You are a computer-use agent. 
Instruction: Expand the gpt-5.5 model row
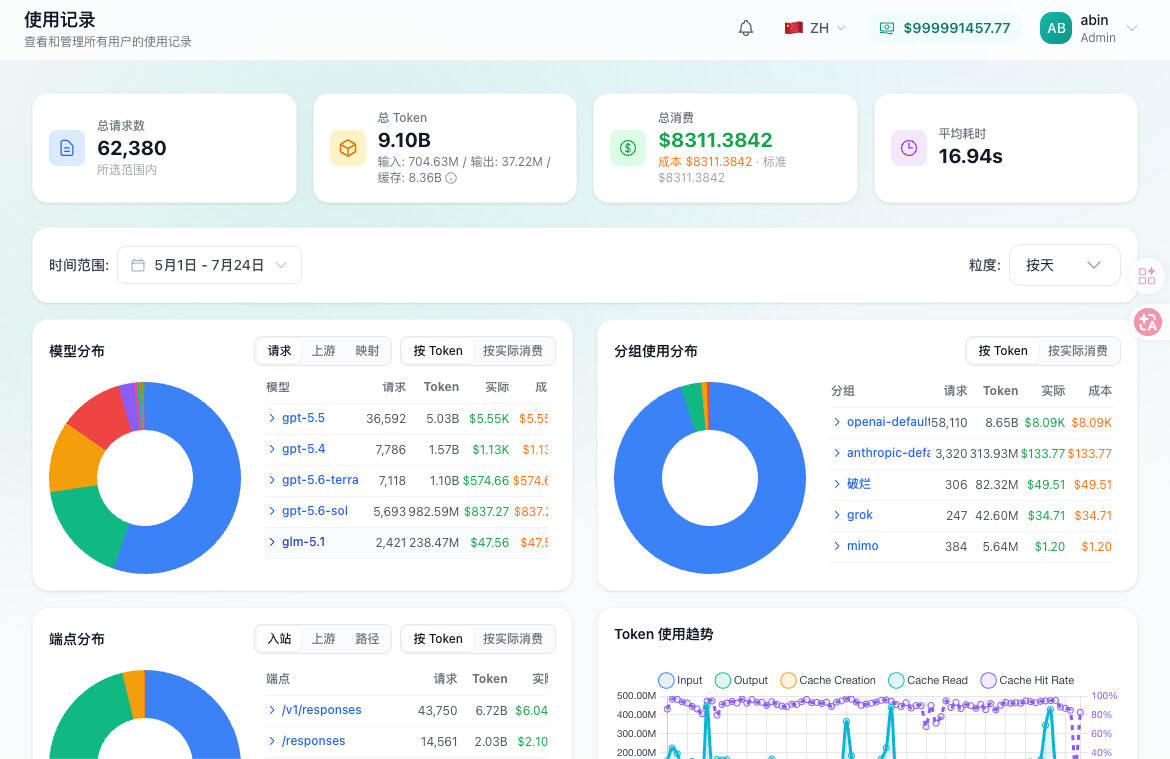click(x=272, y=418)
